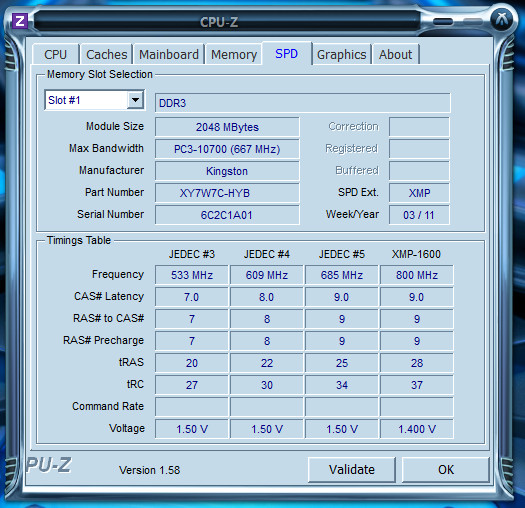Viewport: 525px width, 508px height.
Task: Select the DDR3 memory type field
Action: pyautogui.click(x=303, y=103)
